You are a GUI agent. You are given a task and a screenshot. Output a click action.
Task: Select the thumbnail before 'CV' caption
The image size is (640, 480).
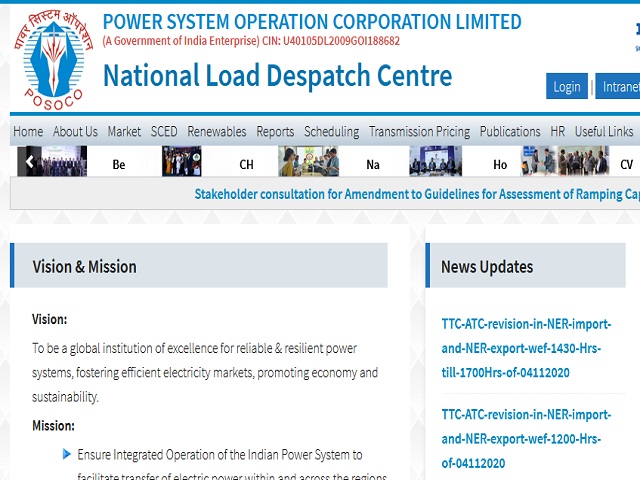point(565,161)
